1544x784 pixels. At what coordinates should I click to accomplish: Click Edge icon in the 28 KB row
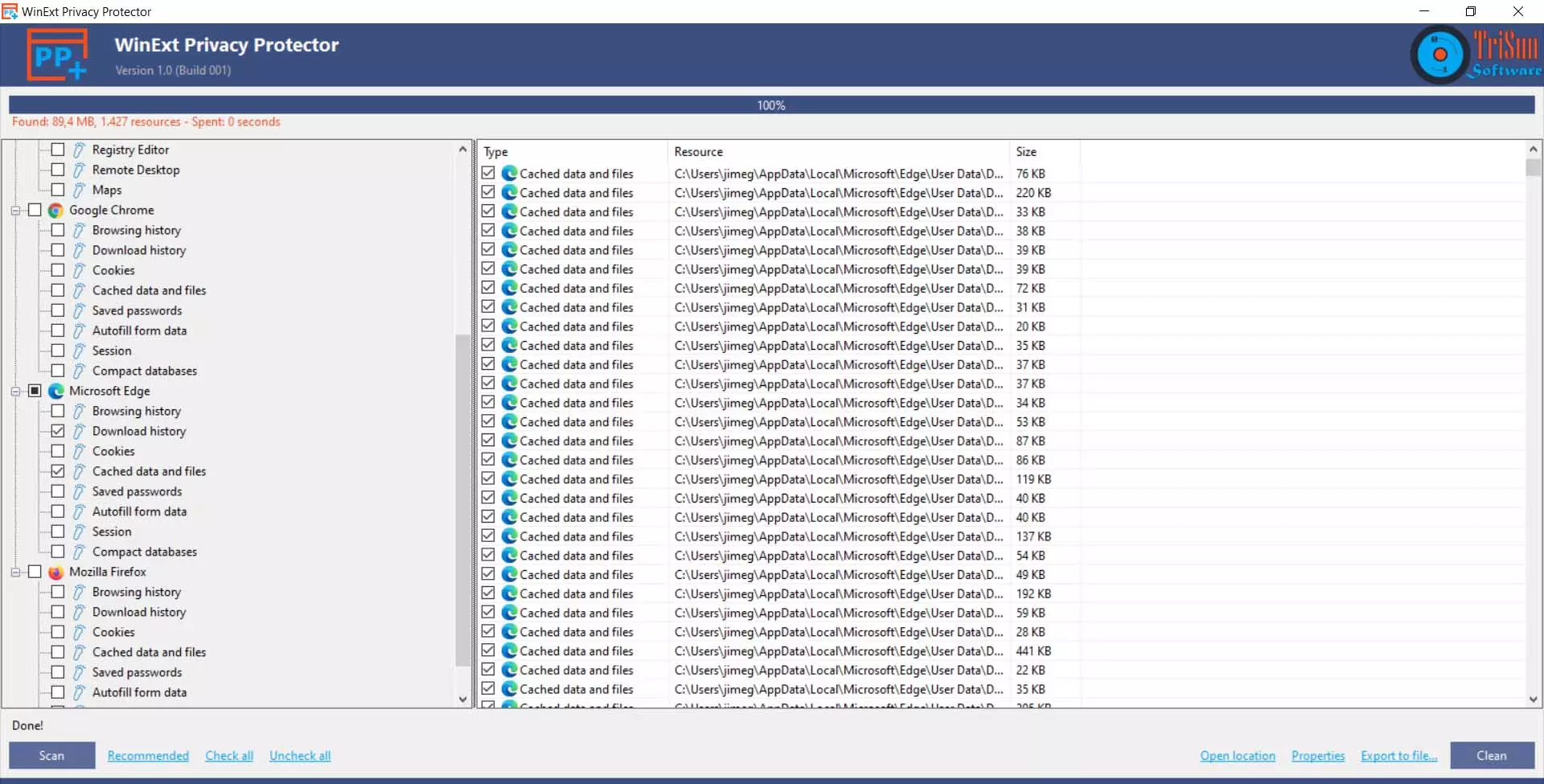tap(509, 632)
